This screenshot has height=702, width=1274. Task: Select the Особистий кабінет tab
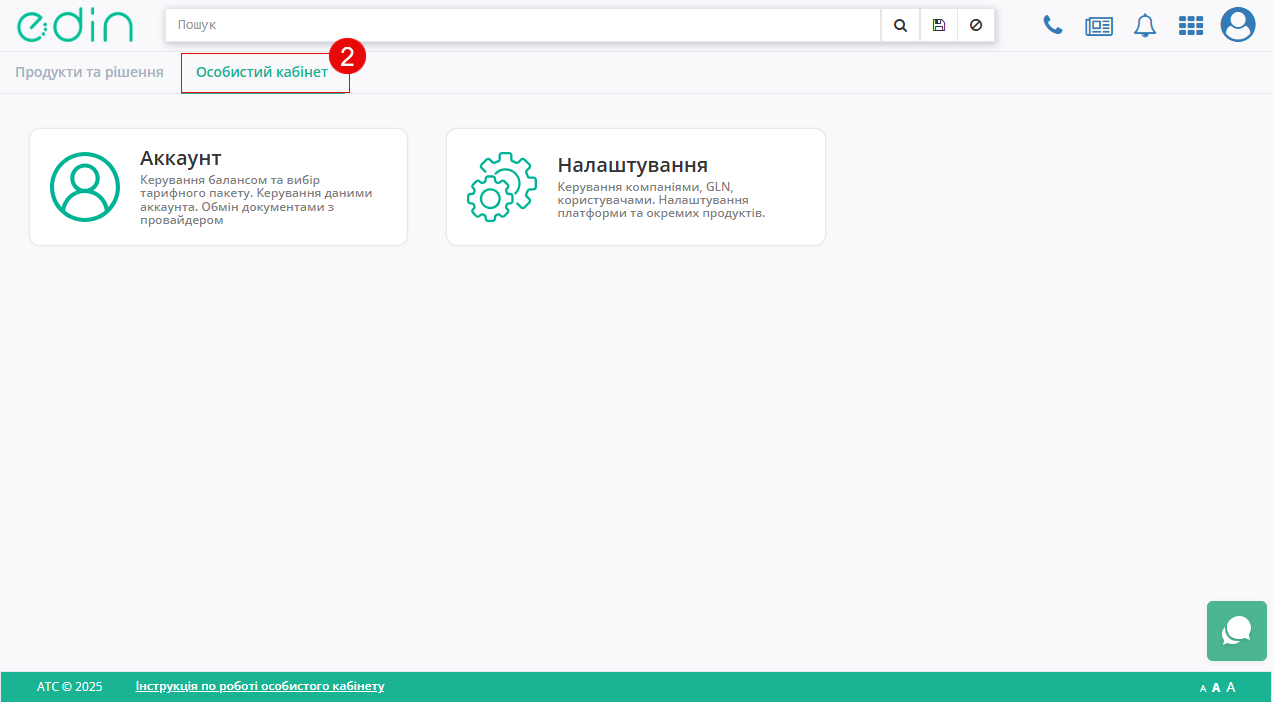point(262,73)
